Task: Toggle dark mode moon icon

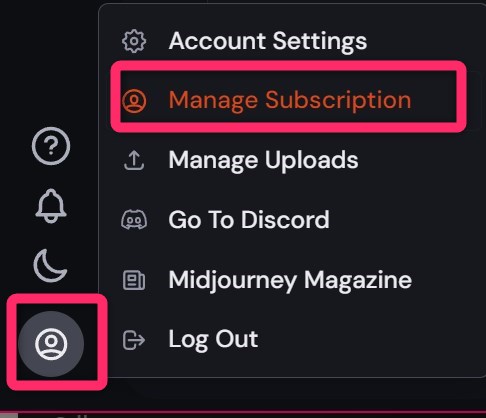Action: pyautogui.click(x=51, y=266)
